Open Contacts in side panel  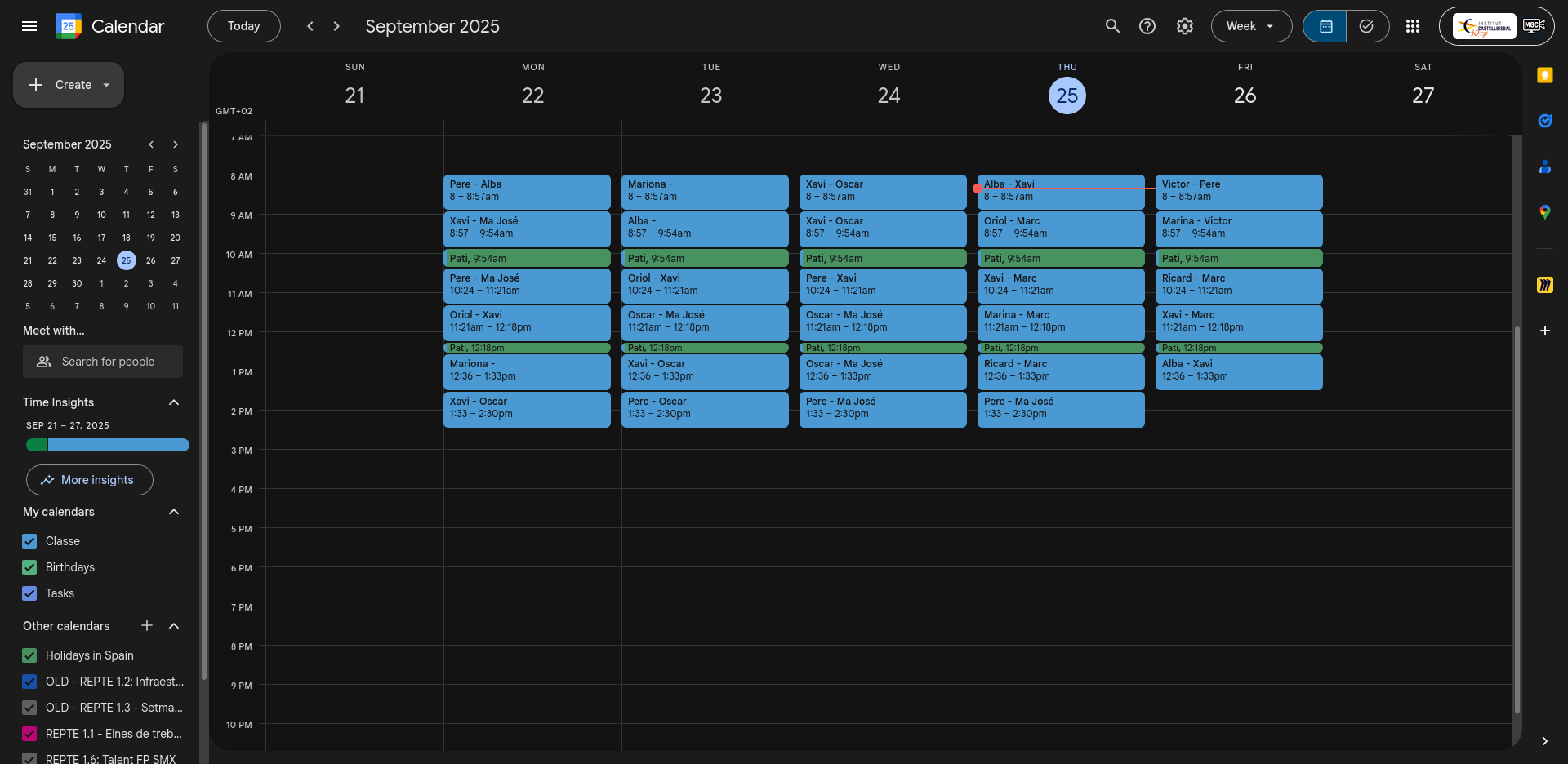(1544, 167)
